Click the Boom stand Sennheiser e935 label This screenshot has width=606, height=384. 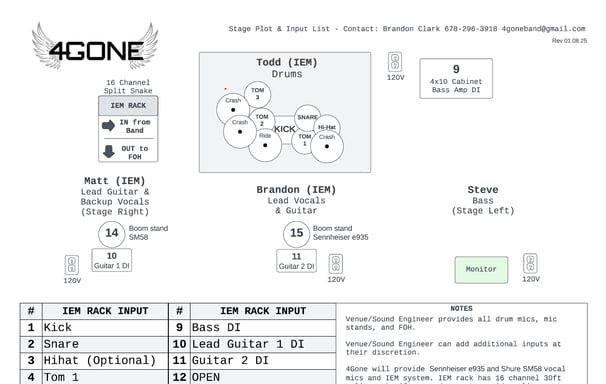(340, 233)
